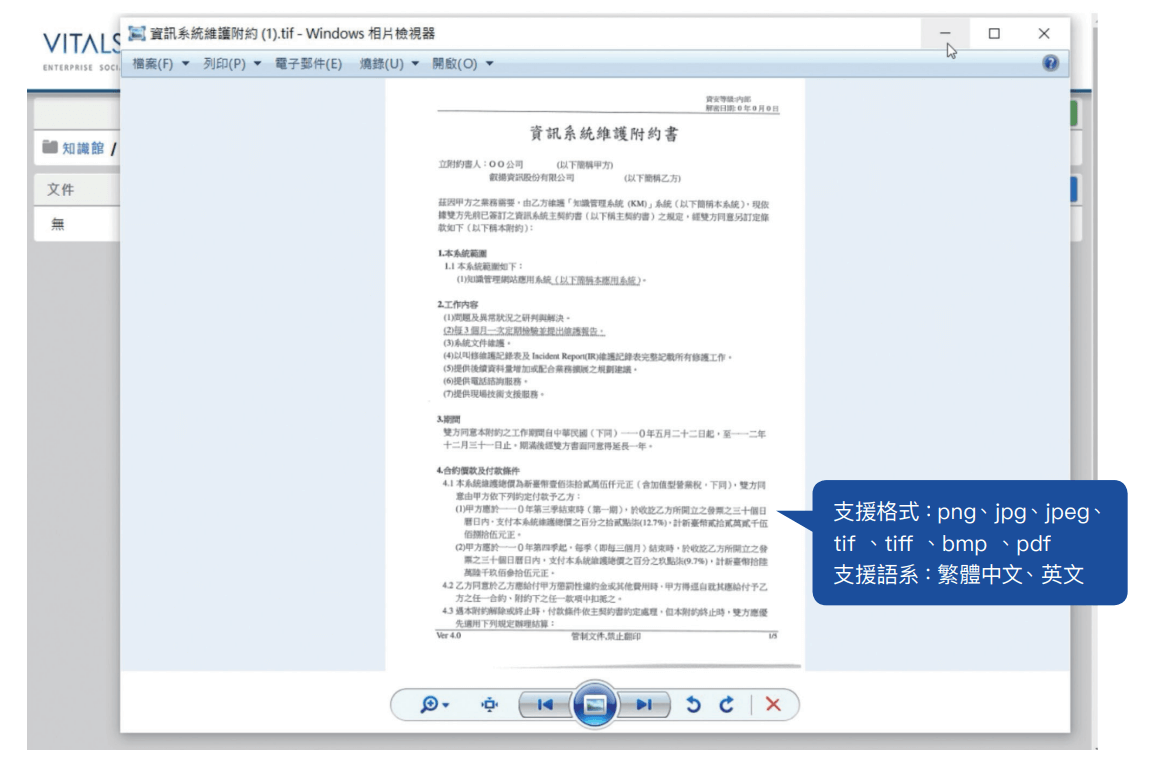Click the 文件 column header

61,190
